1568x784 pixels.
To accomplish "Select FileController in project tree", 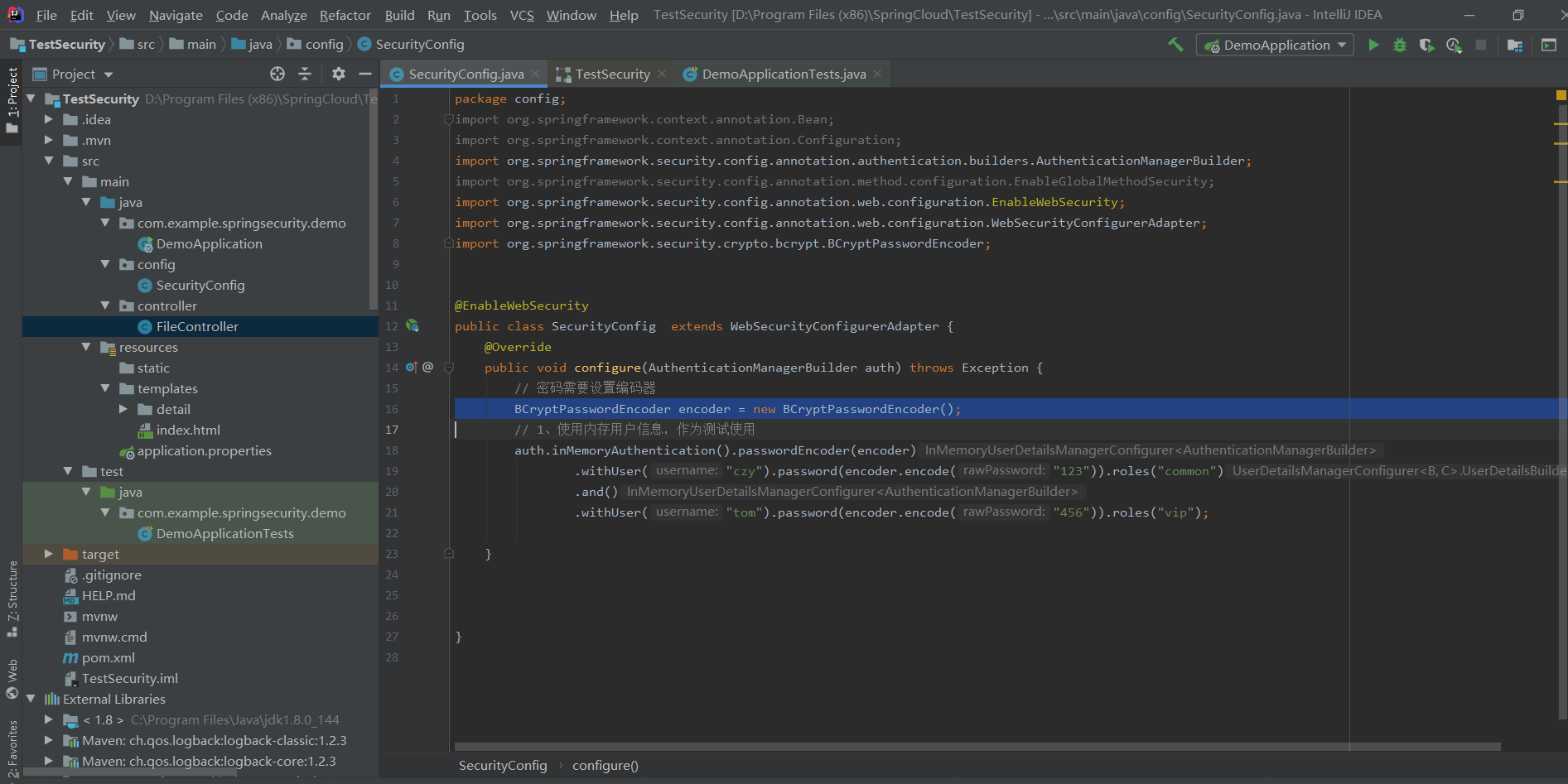I will point(197,326).
